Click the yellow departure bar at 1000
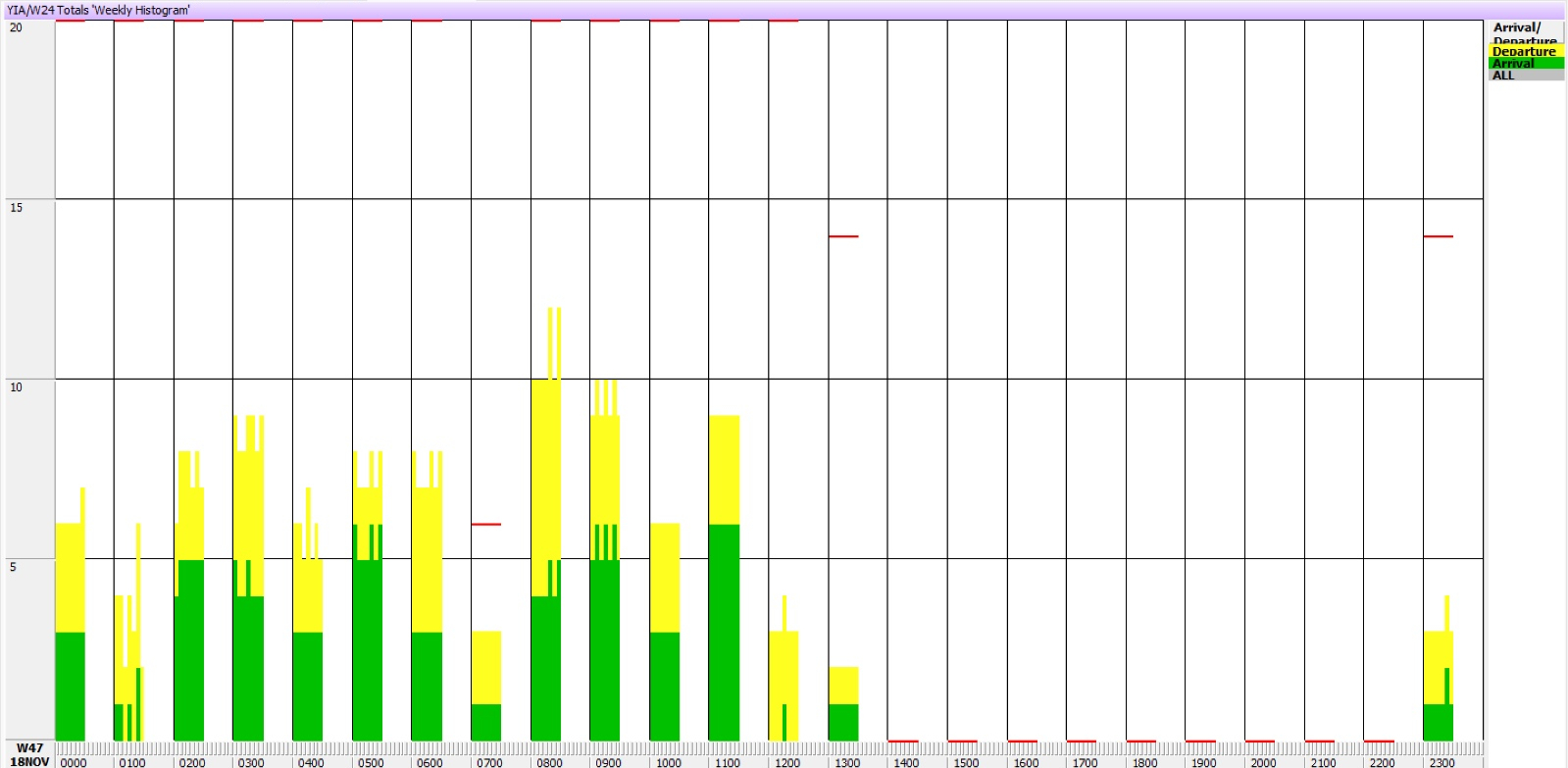 [x=664, y=579]
